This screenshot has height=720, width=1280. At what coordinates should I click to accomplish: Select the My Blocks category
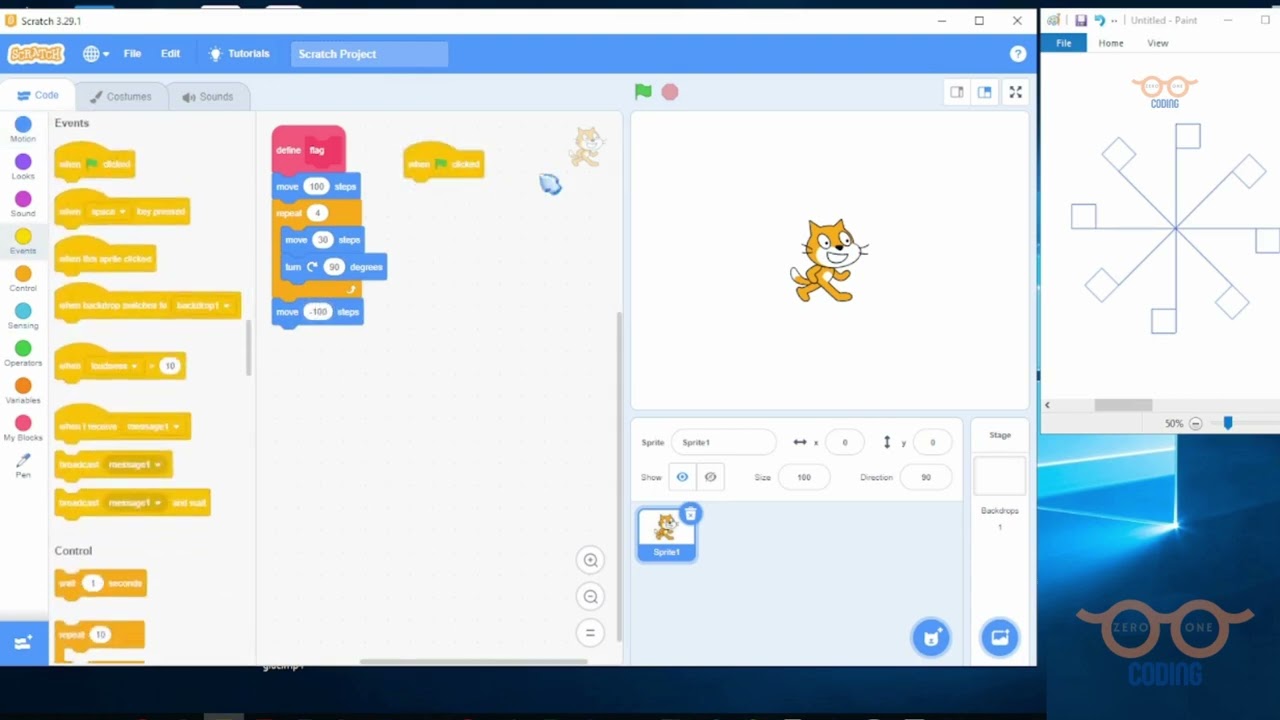tap(23, 428)
